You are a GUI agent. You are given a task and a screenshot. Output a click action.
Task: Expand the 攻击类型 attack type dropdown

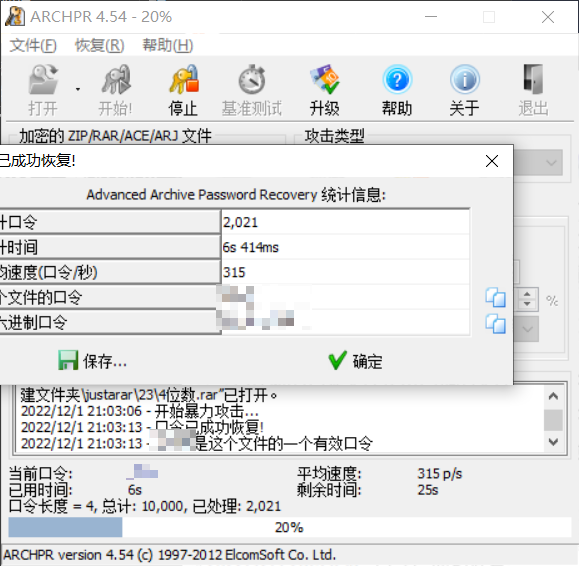click(x=551, y=162)
